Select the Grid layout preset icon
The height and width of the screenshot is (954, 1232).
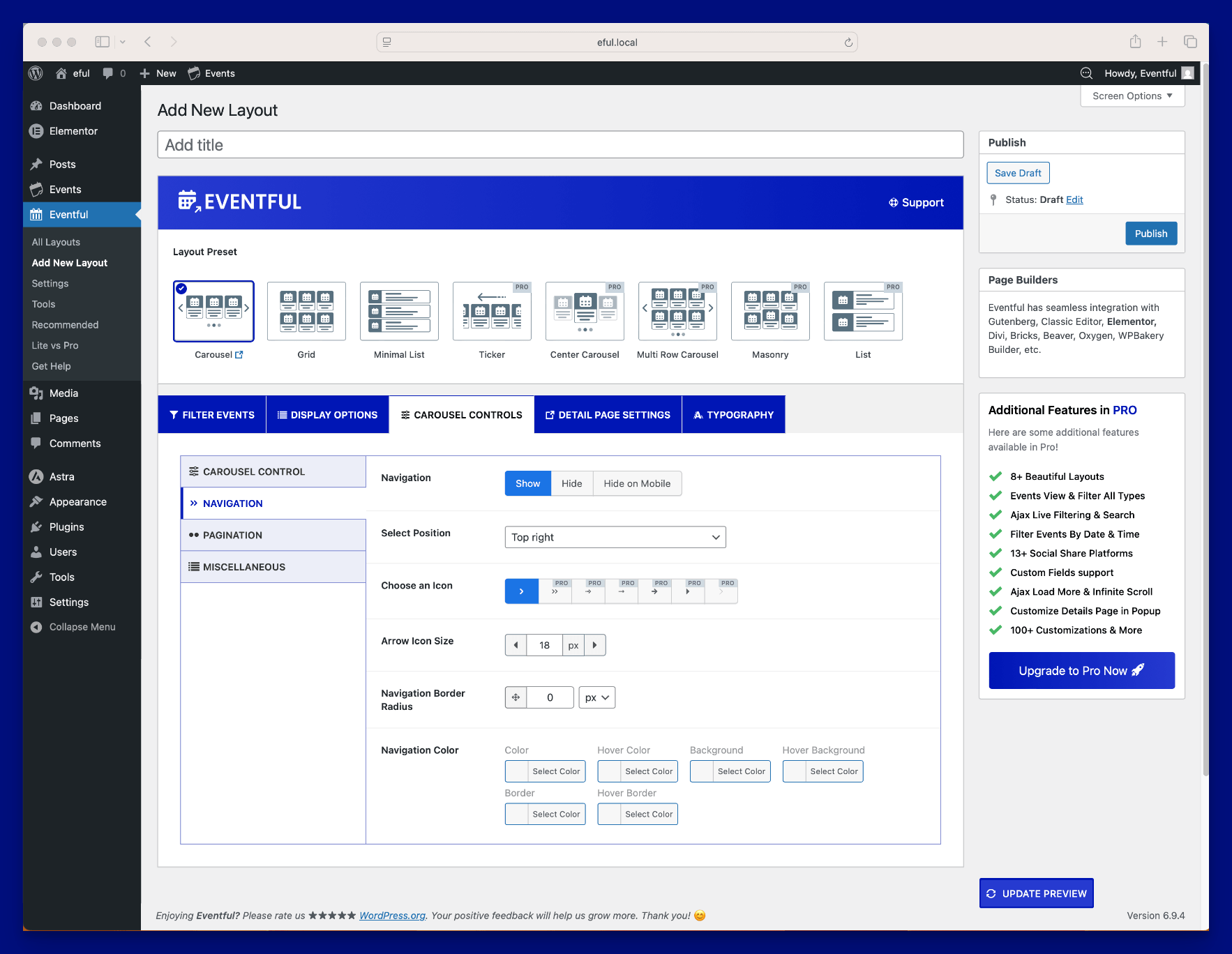(x=306, y=311)
